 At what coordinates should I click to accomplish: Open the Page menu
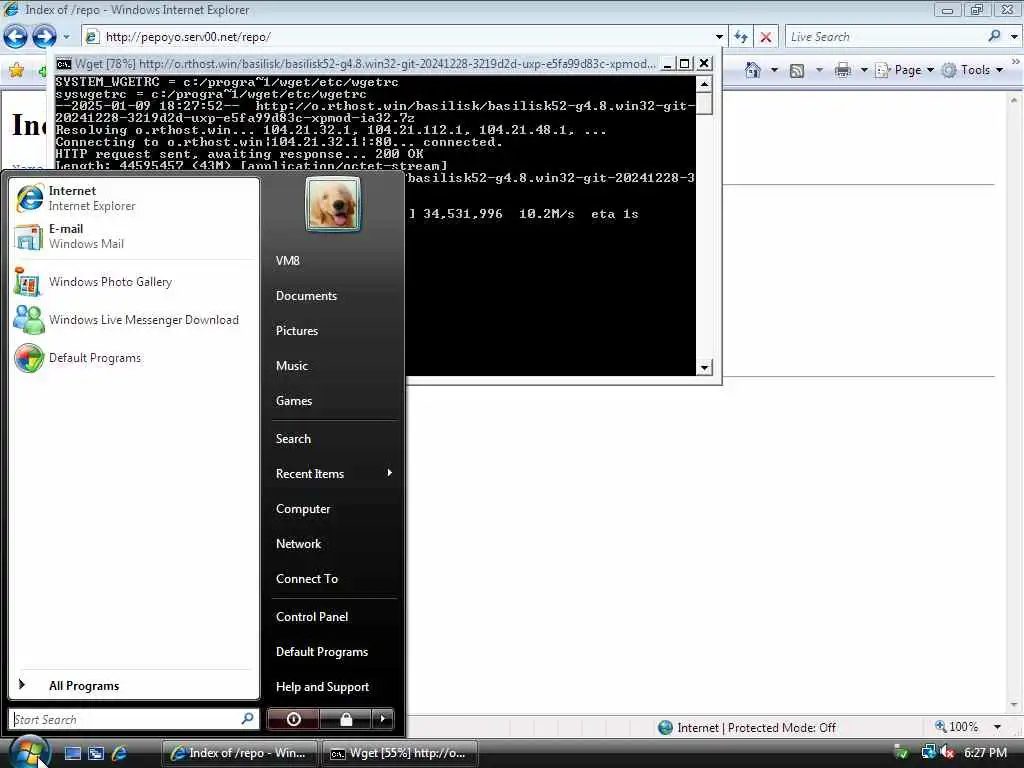pos(904,70)
